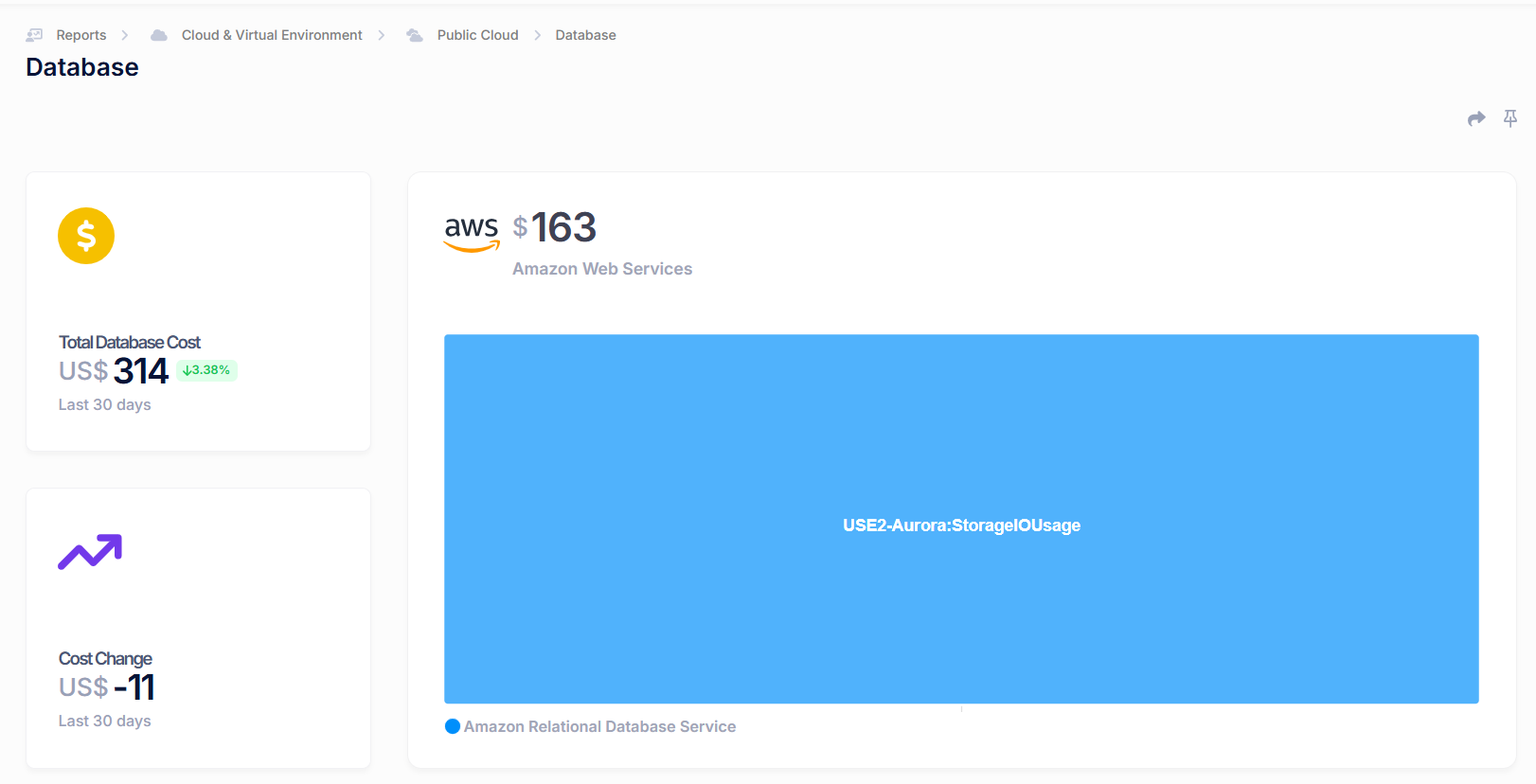
Task: Click the US$ 314 cost value
Action: pyautogui.click(x=114, y=370)
